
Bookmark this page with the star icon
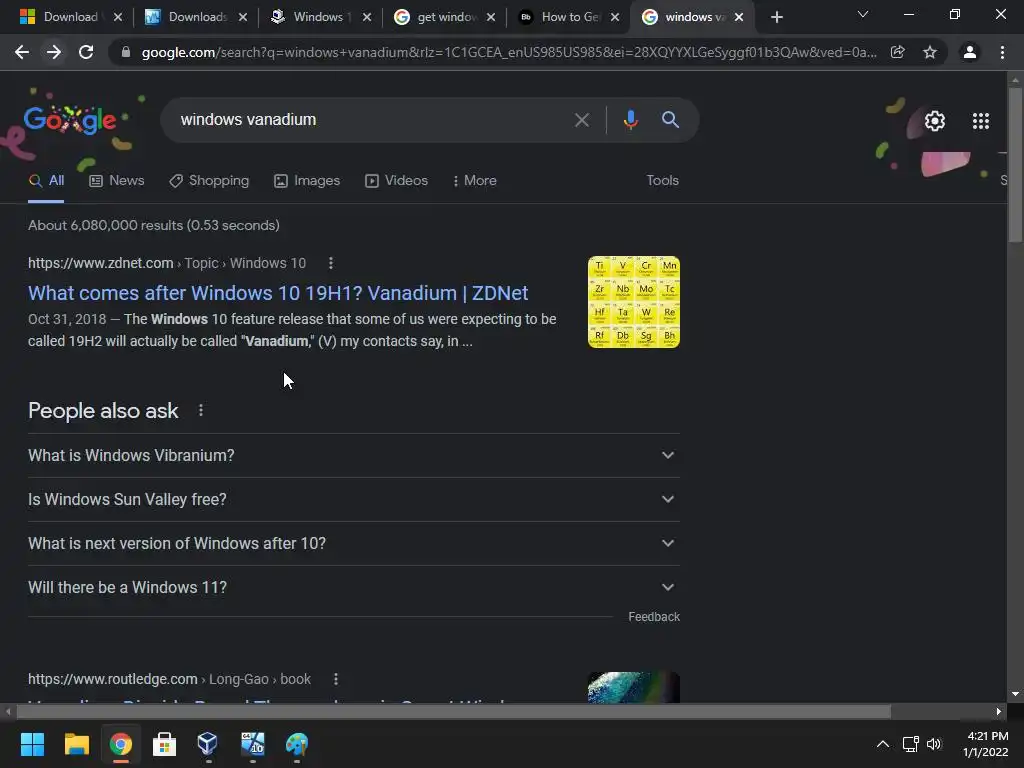pyautogui.click(x=930, y=52)
